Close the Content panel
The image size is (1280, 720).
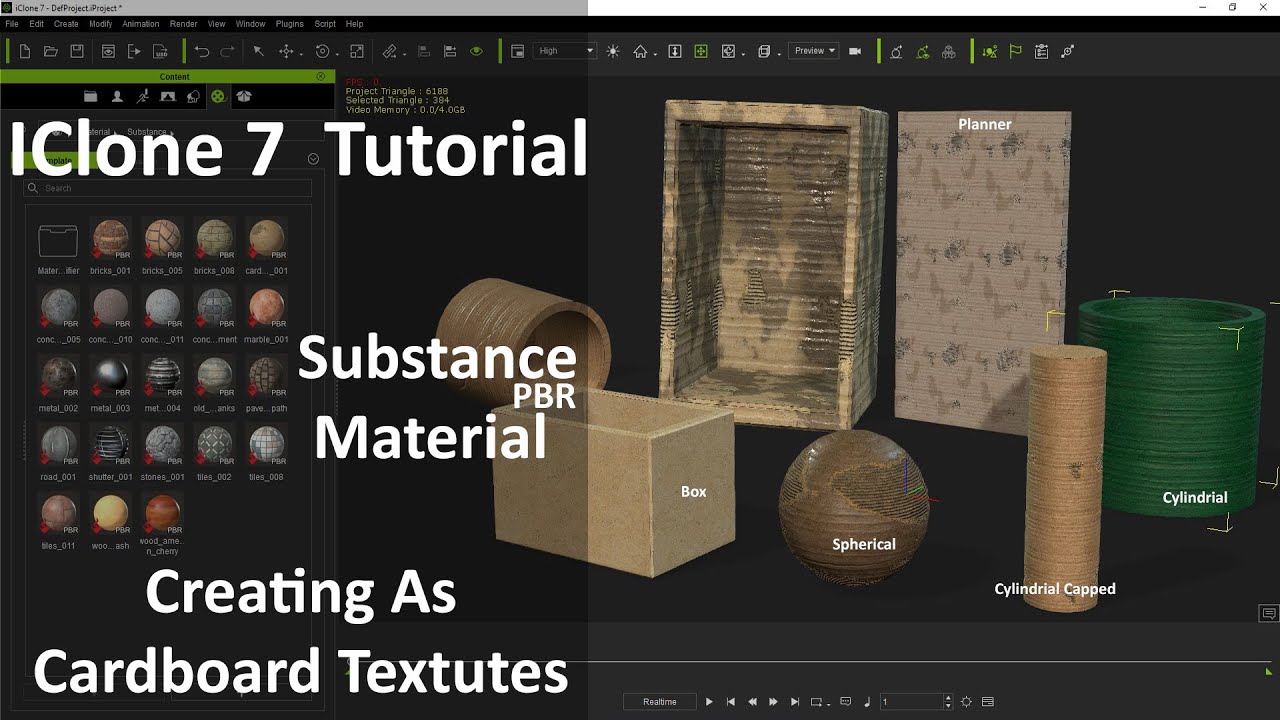pos(321,76)
